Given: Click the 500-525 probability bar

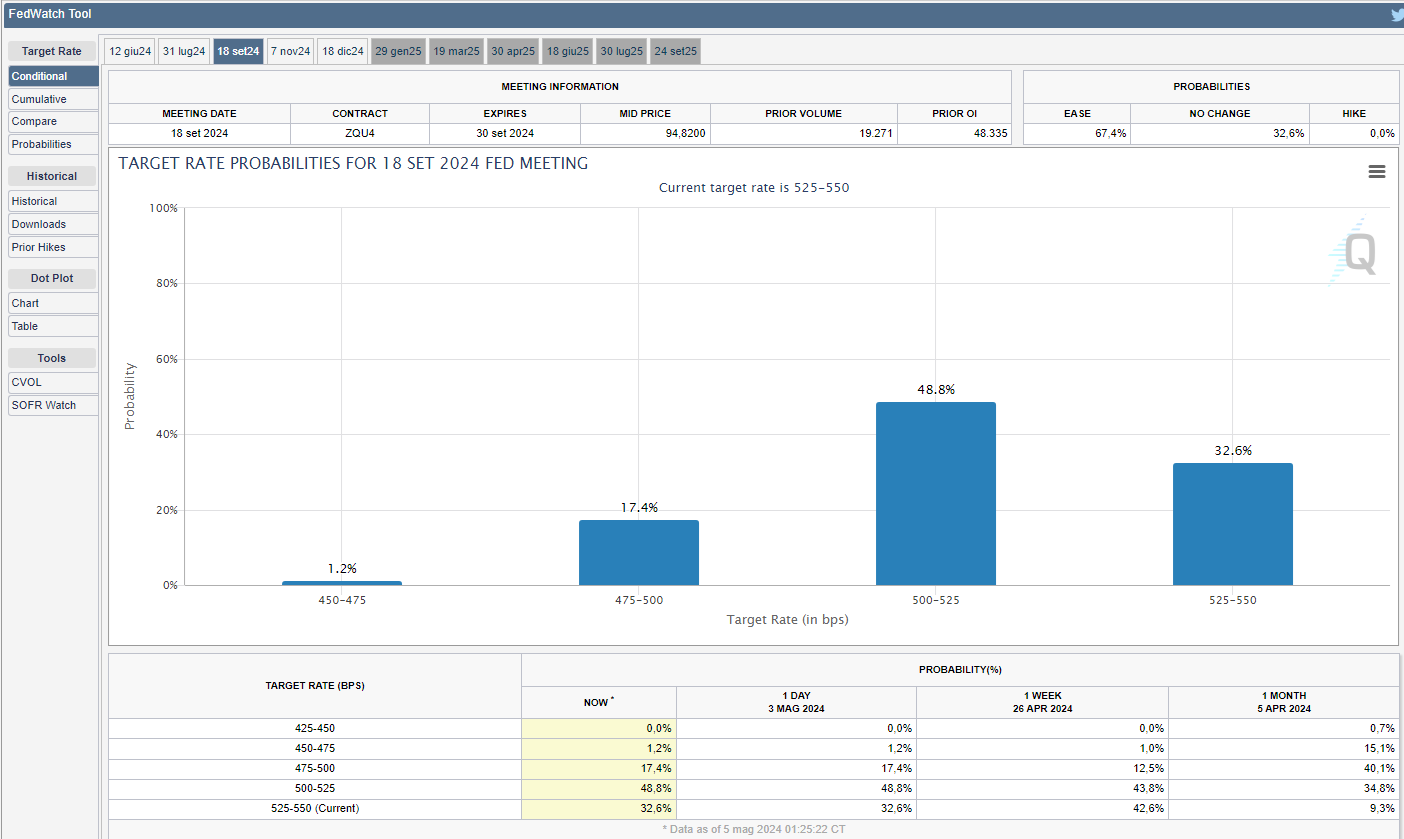Looking at the screenshot, I should pos(935,494).
